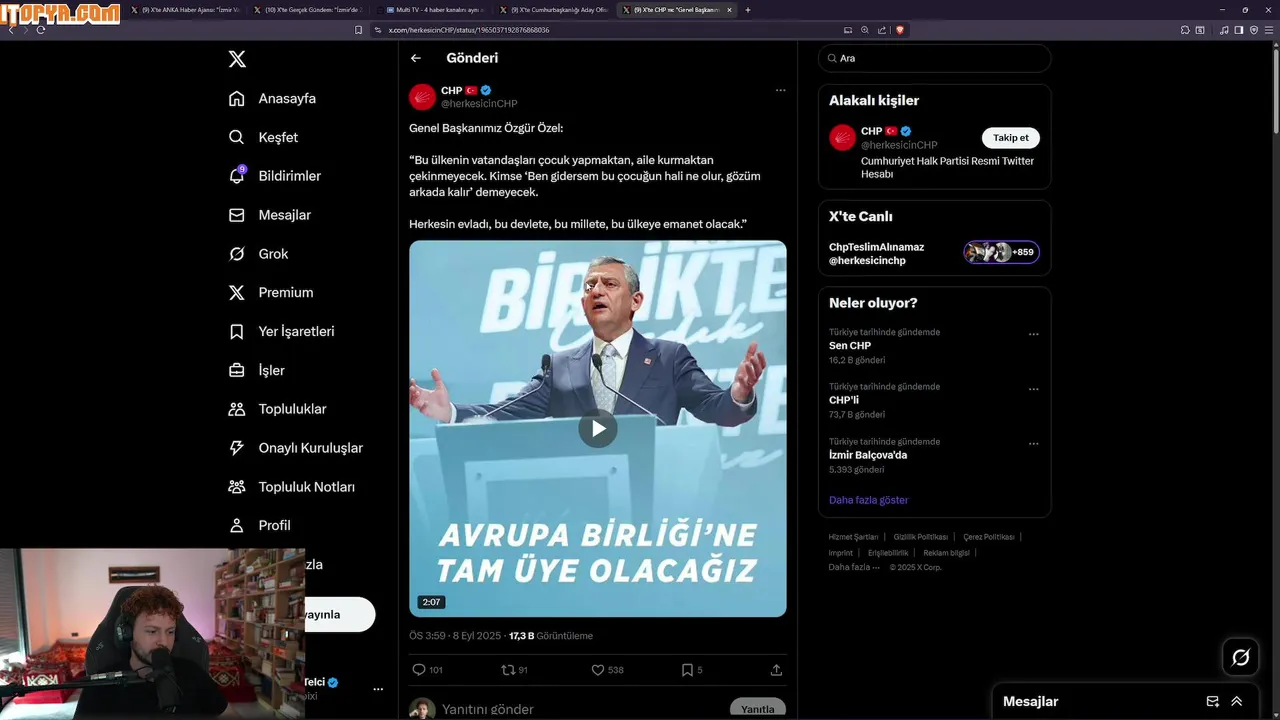Go to Anasayfa in the sidebar
Screen dimensions: 1280x720
[272, 98]
